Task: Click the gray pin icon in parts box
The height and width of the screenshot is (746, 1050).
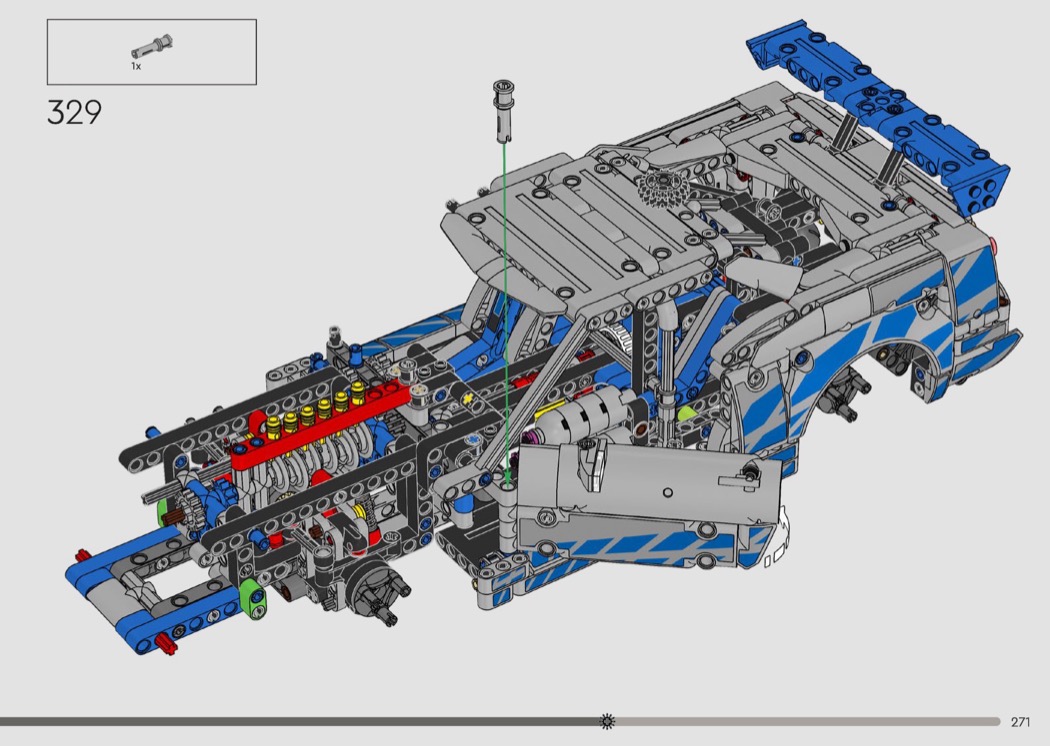Action: 151,49
